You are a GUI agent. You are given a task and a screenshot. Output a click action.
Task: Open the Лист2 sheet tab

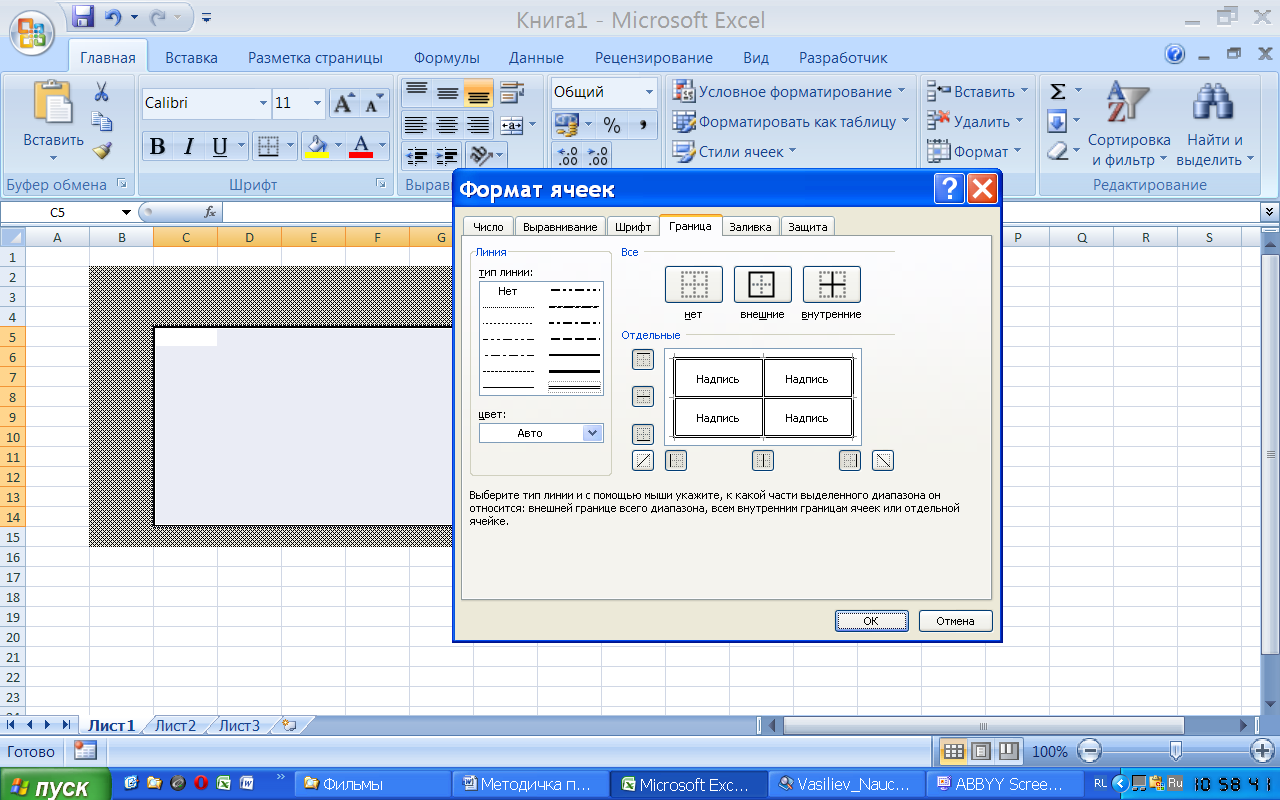176,726
